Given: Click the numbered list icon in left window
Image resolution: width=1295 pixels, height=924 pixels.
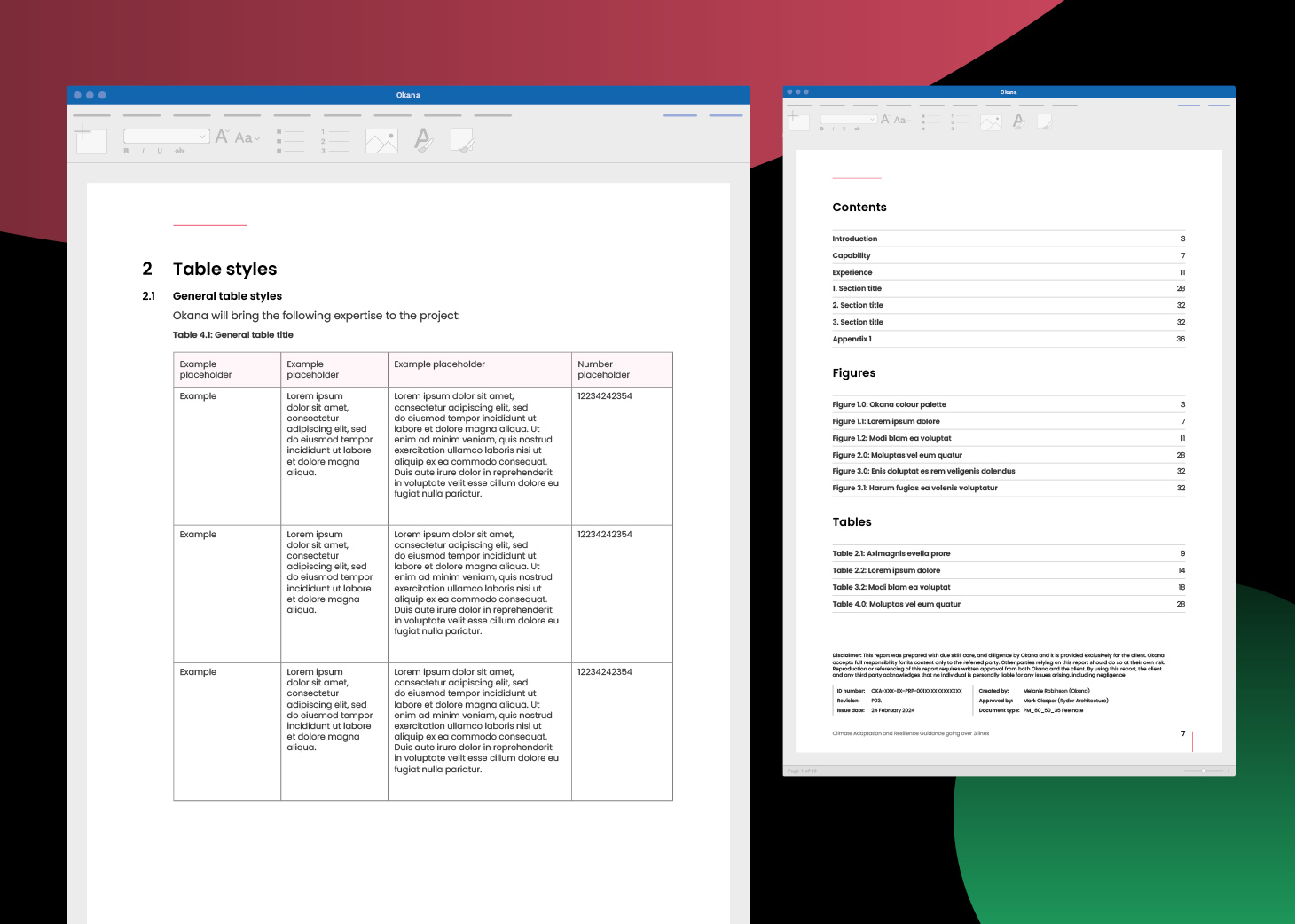Looking at the screenshot, I should click(x=334, y=141).
